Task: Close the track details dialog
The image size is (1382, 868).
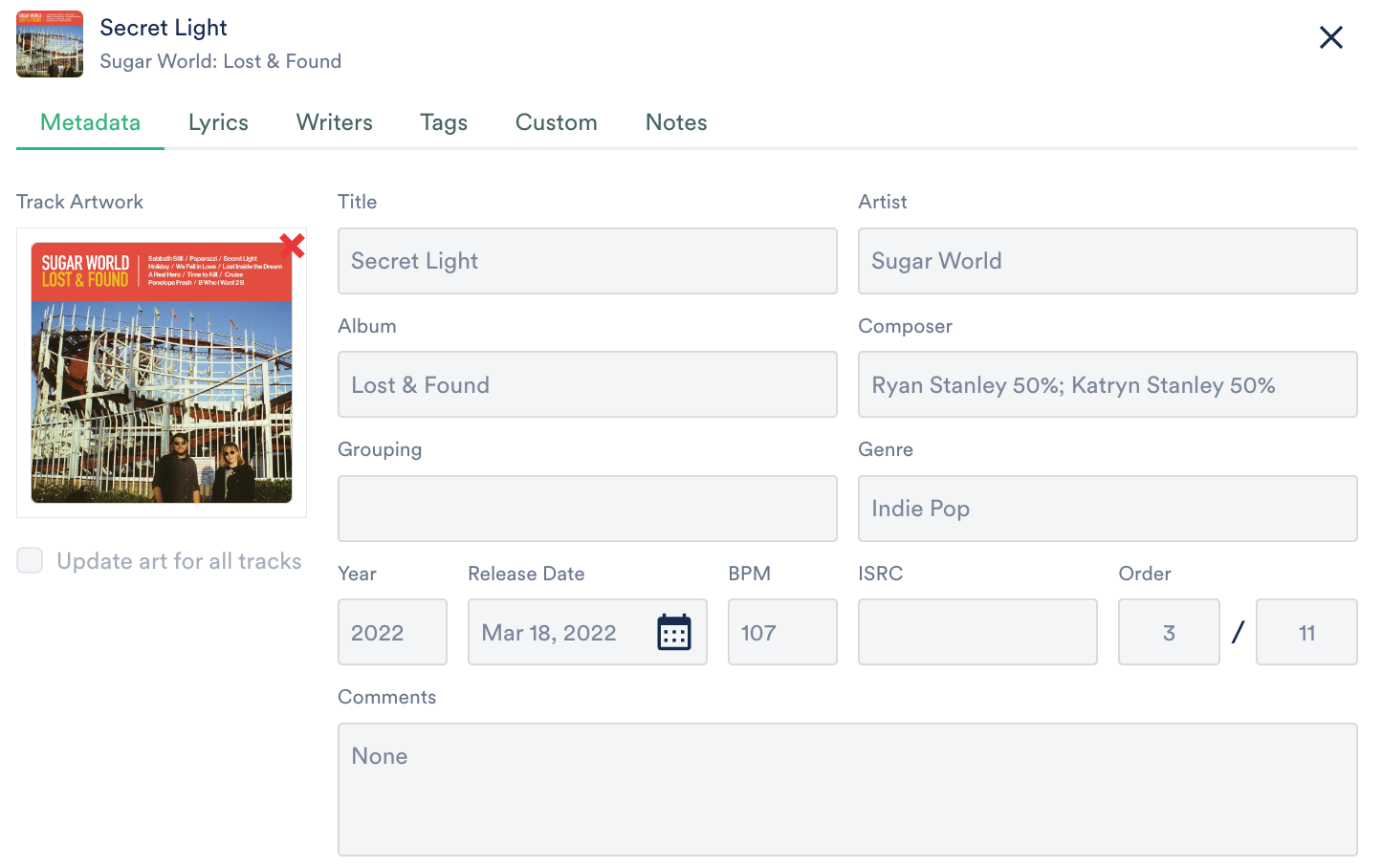Action: click(x=1331, y=37)
